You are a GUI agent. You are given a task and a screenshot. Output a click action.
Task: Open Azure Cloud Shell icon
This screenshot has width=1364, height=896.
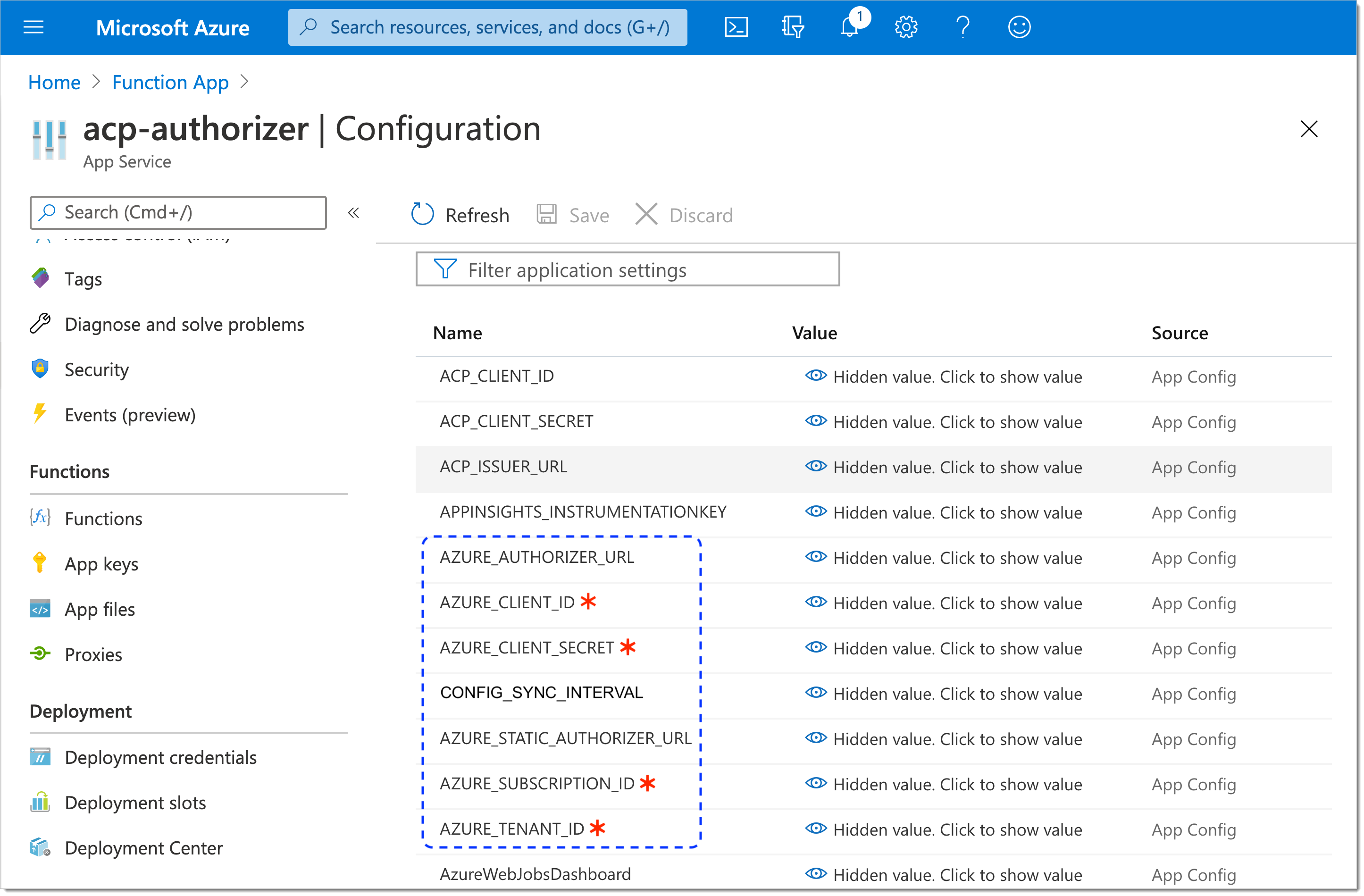click(x=737, y=27)
